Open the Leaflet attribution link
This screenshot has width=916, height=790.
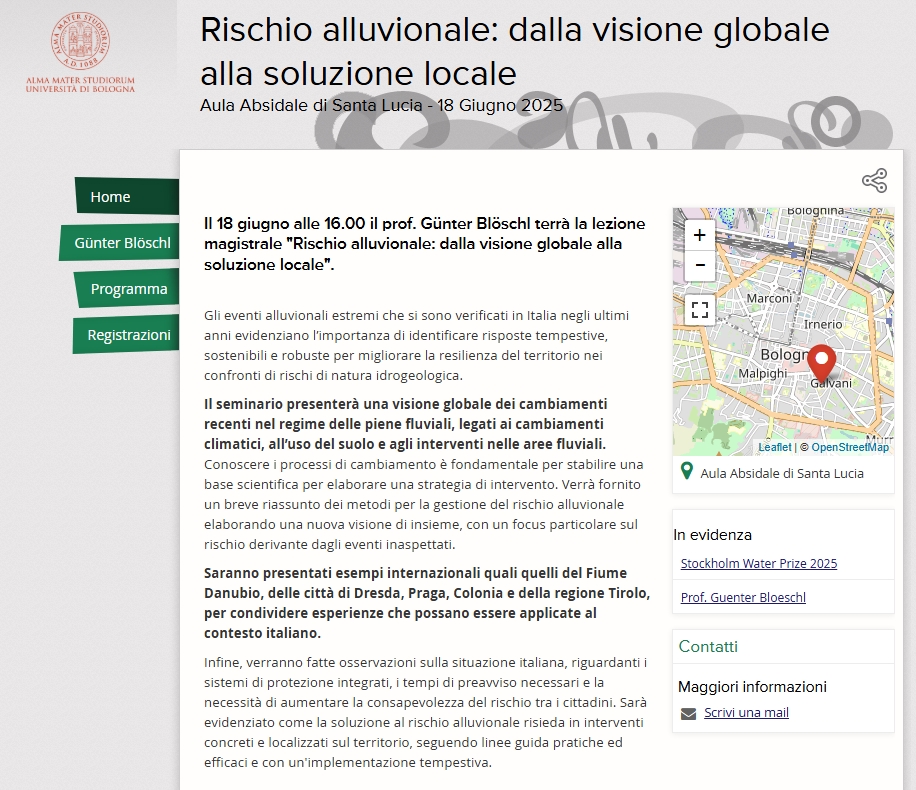tap(775, 447)
